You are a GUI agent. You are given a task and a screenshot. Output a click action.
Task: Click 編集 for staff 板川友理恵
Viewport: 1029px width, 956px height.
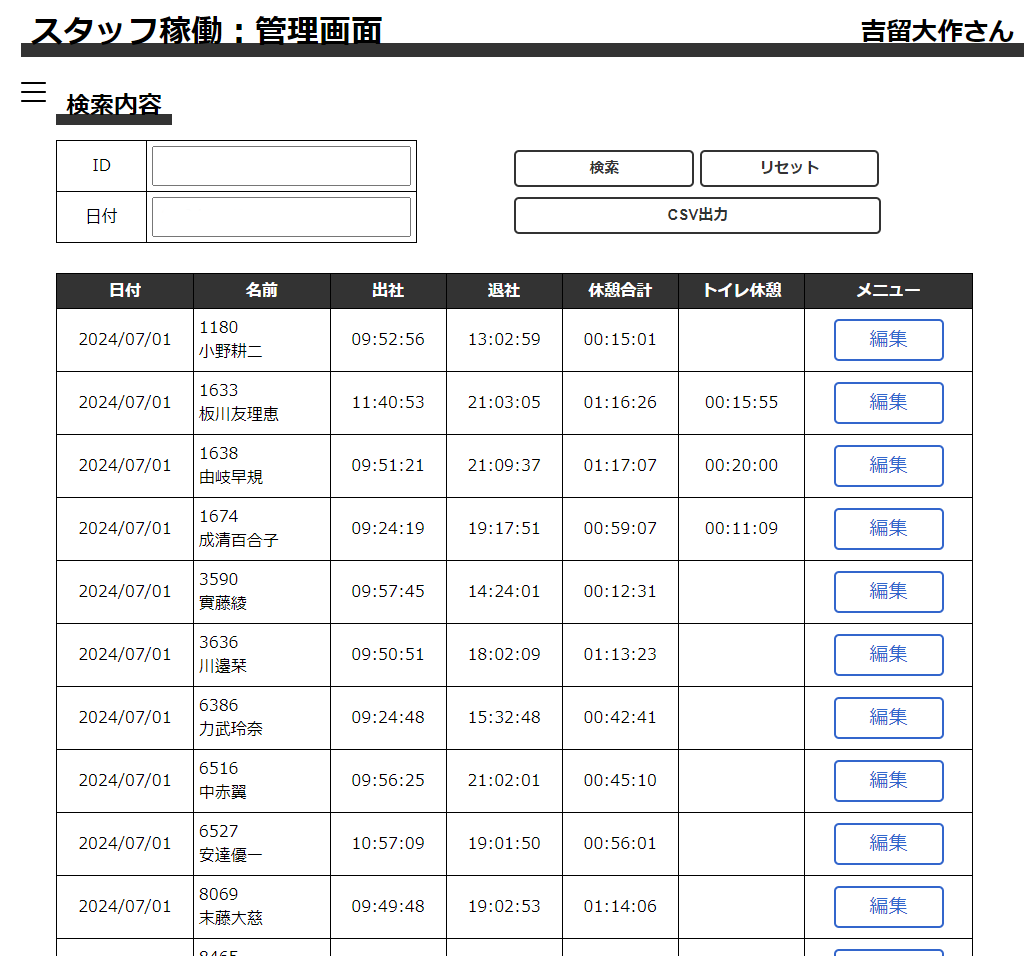888,402
